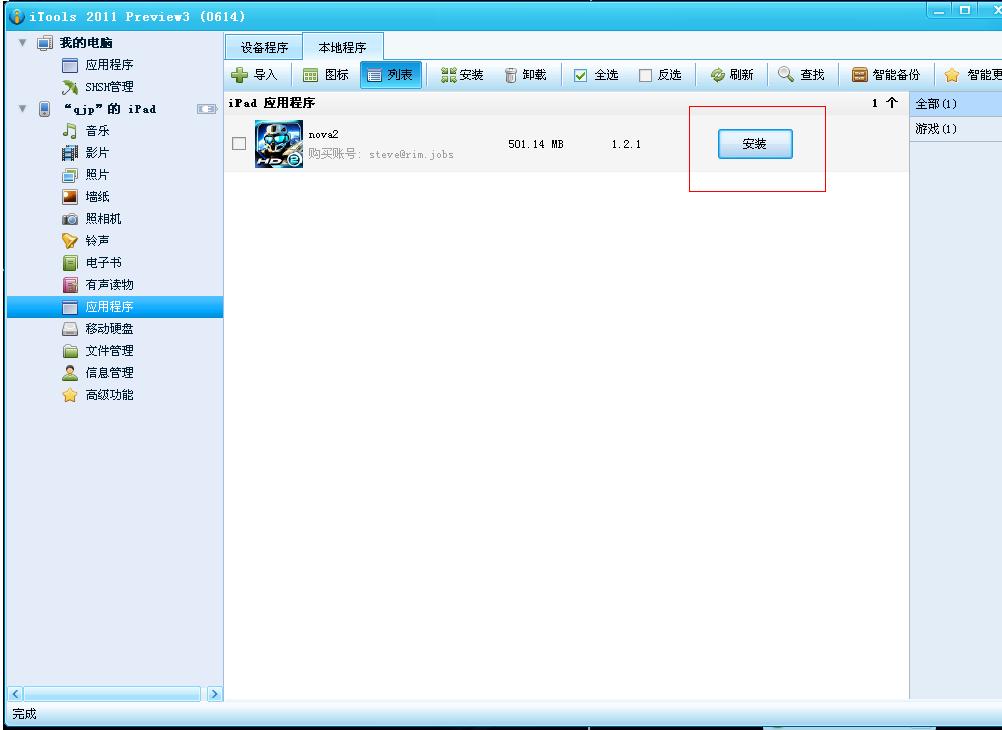
Task: Select highlighted 应用程序 under iPad
Action: pos(115,307)
